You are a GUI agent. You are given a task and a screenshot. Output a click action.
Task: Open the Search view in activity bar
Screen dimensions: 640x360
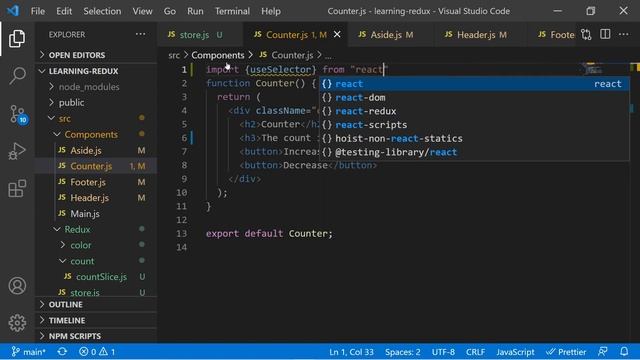tap(17, 76)
